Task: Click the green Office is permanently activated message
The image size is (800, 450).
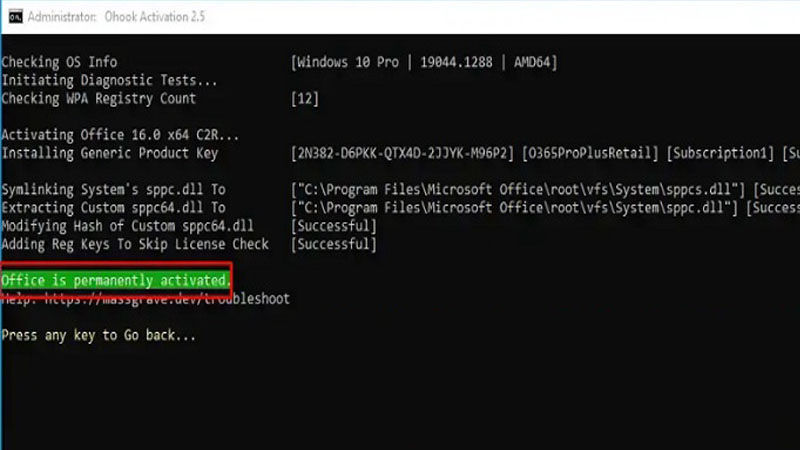Action: click(x=115, y=279)
